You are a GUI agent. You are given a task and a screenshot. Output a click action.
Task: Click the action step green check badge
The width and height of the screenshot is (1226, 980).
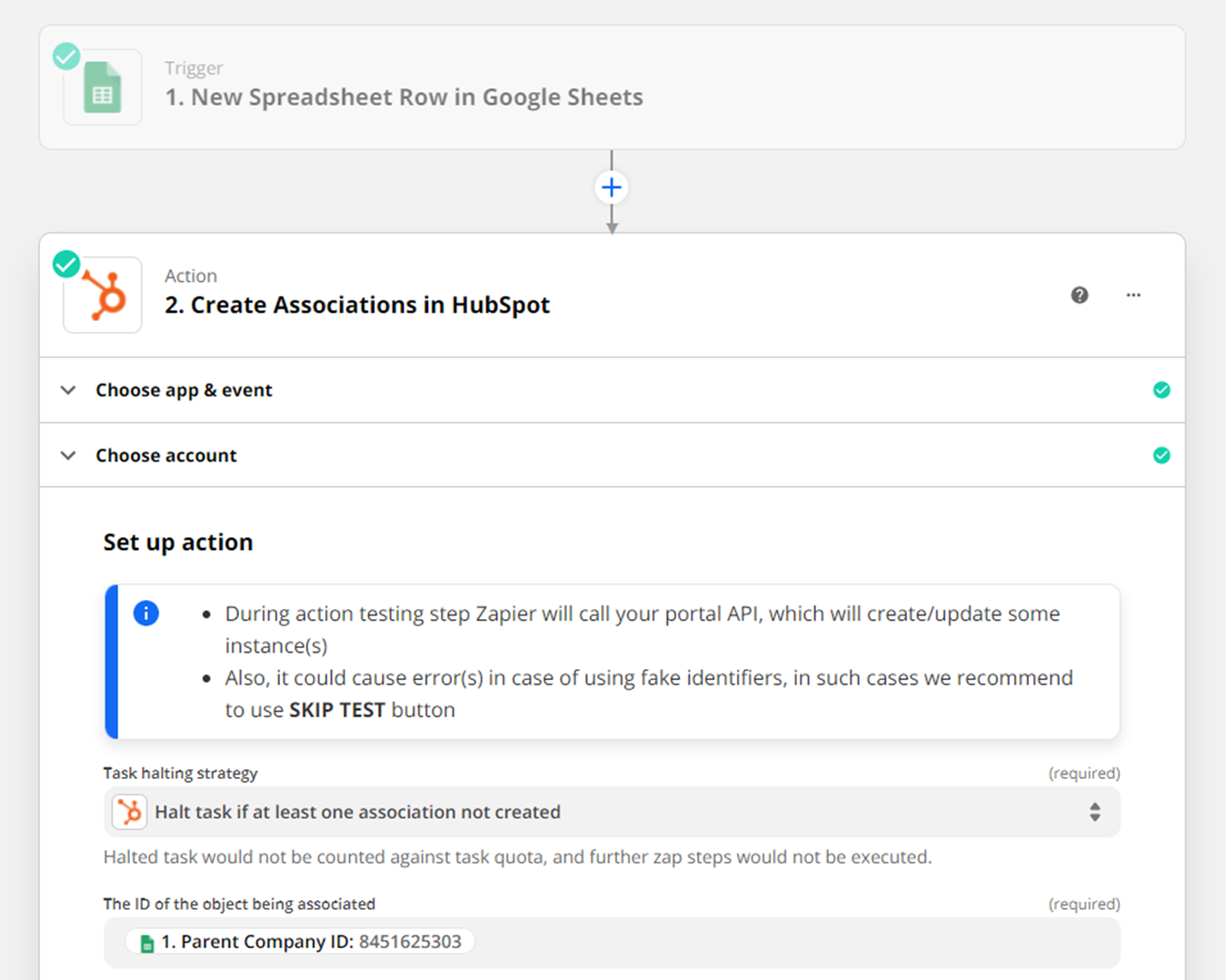pyautogui.click(x=66, y=265)
